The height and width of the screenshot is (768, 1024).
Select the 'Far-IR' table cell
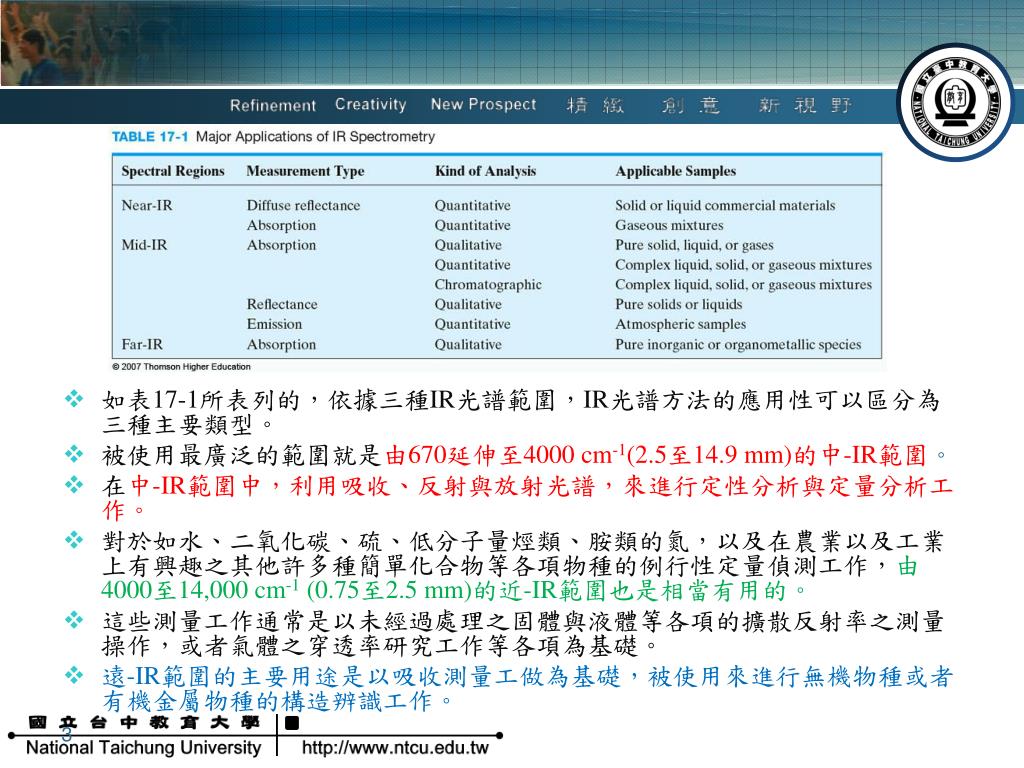click(142, 344)
